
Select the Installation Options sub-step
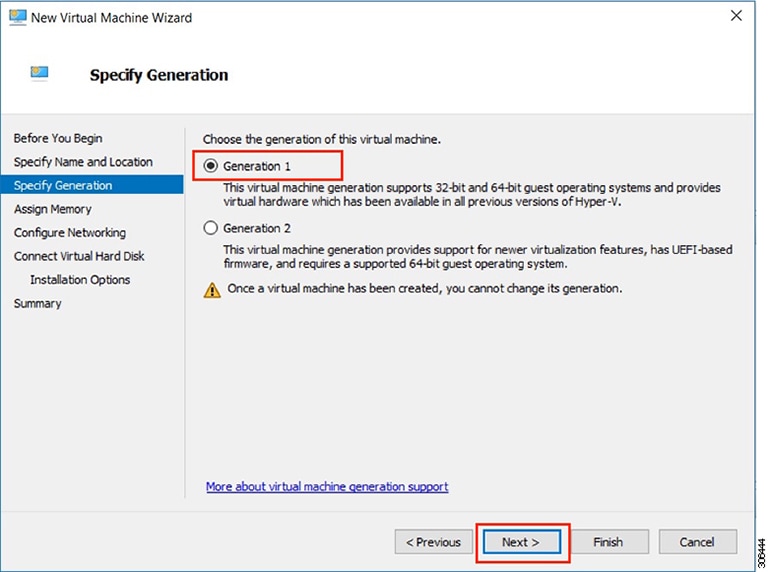[x=80, y=280]
